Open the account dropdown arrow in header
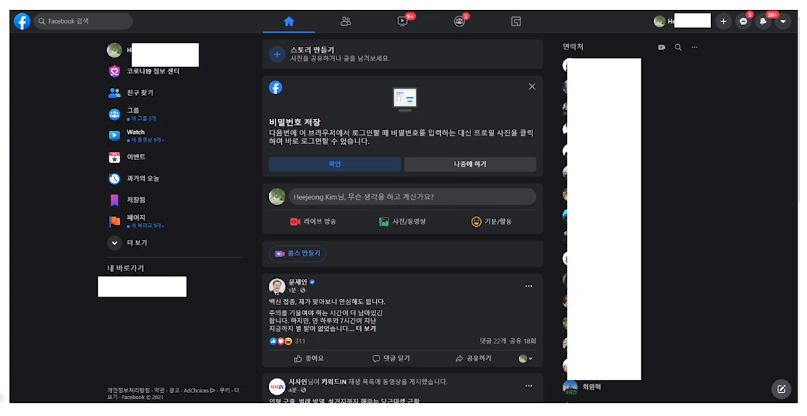The height and width of the screenshot is (416, 807). click(x=783, y=22)
